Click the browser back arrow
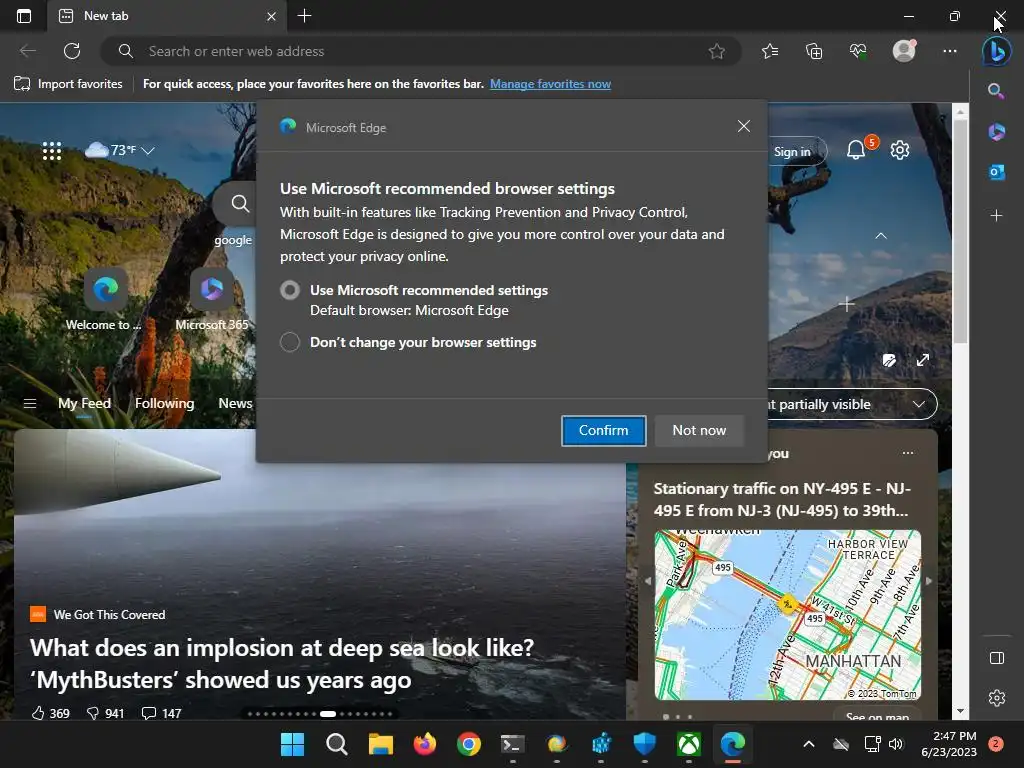 tap(27, 51)
